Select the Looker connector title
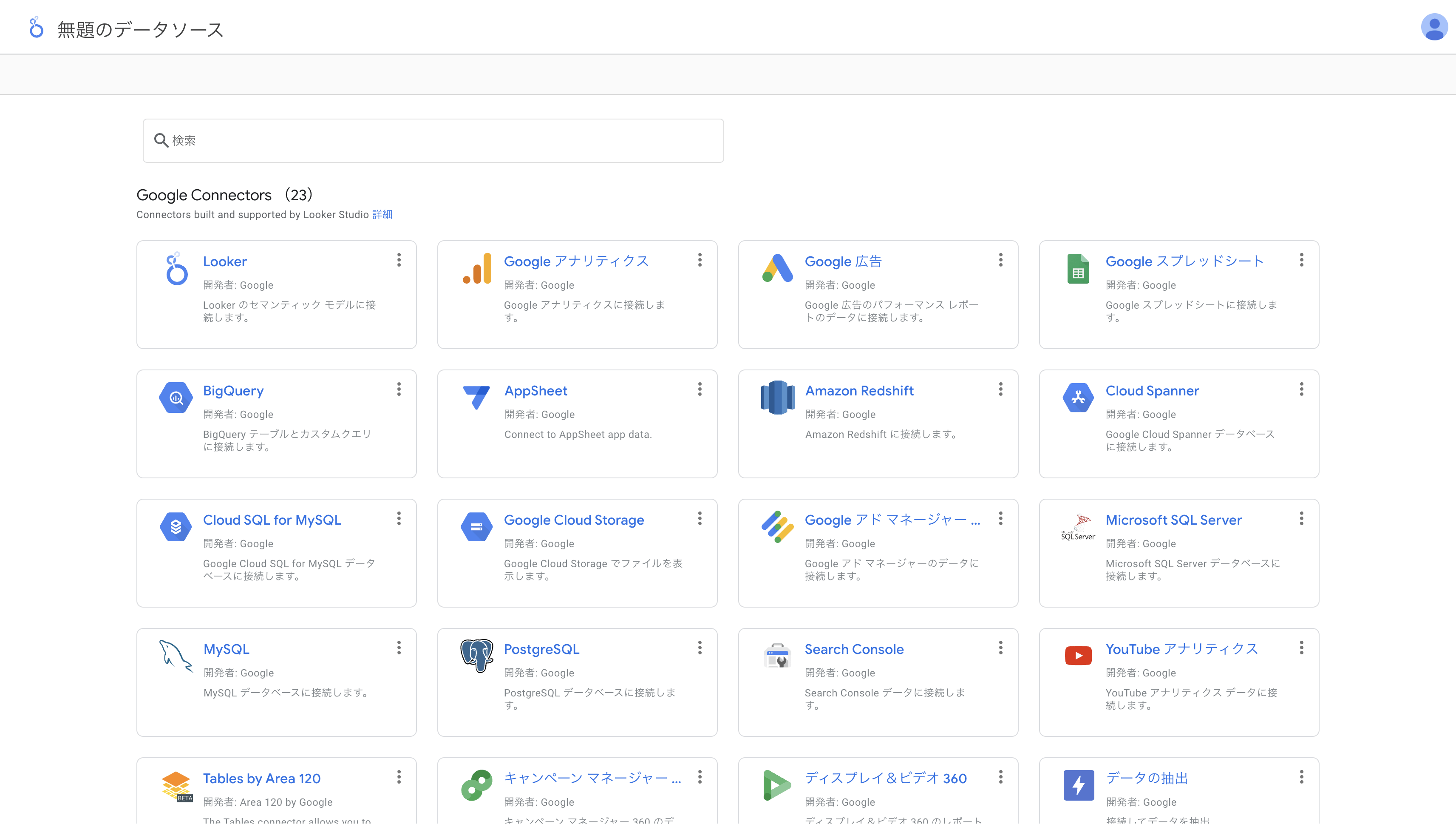1456x824 pixels. click(225, 261)
